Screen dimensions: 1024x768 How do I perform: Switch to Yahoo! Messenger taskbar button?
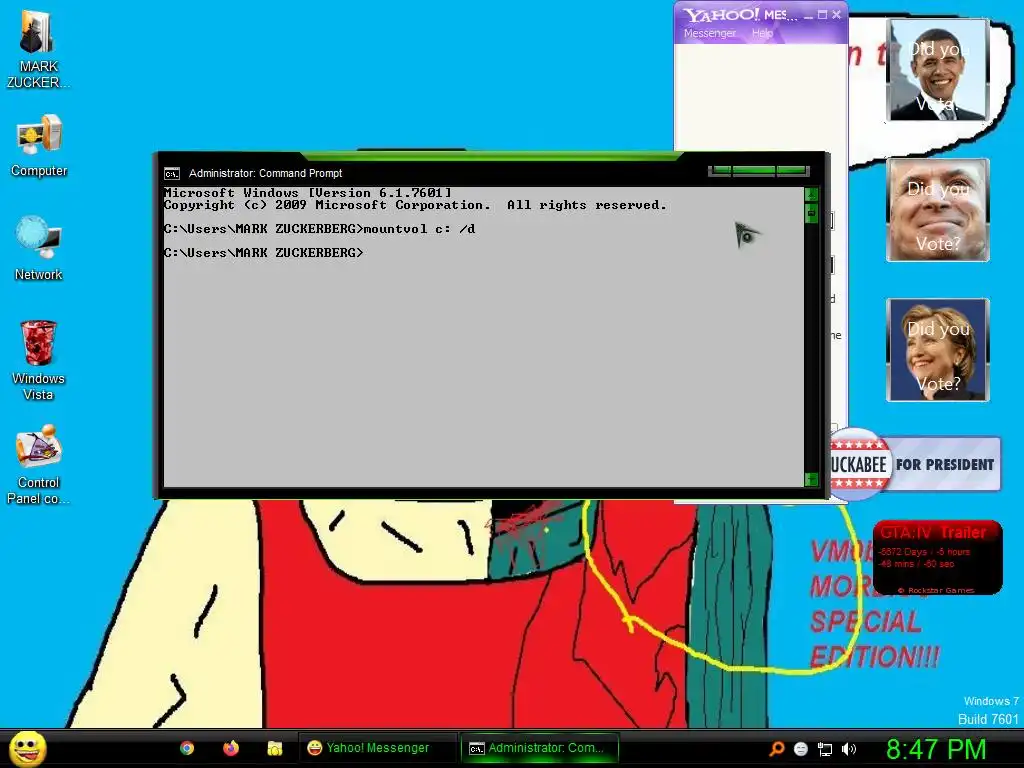(377, 748)
